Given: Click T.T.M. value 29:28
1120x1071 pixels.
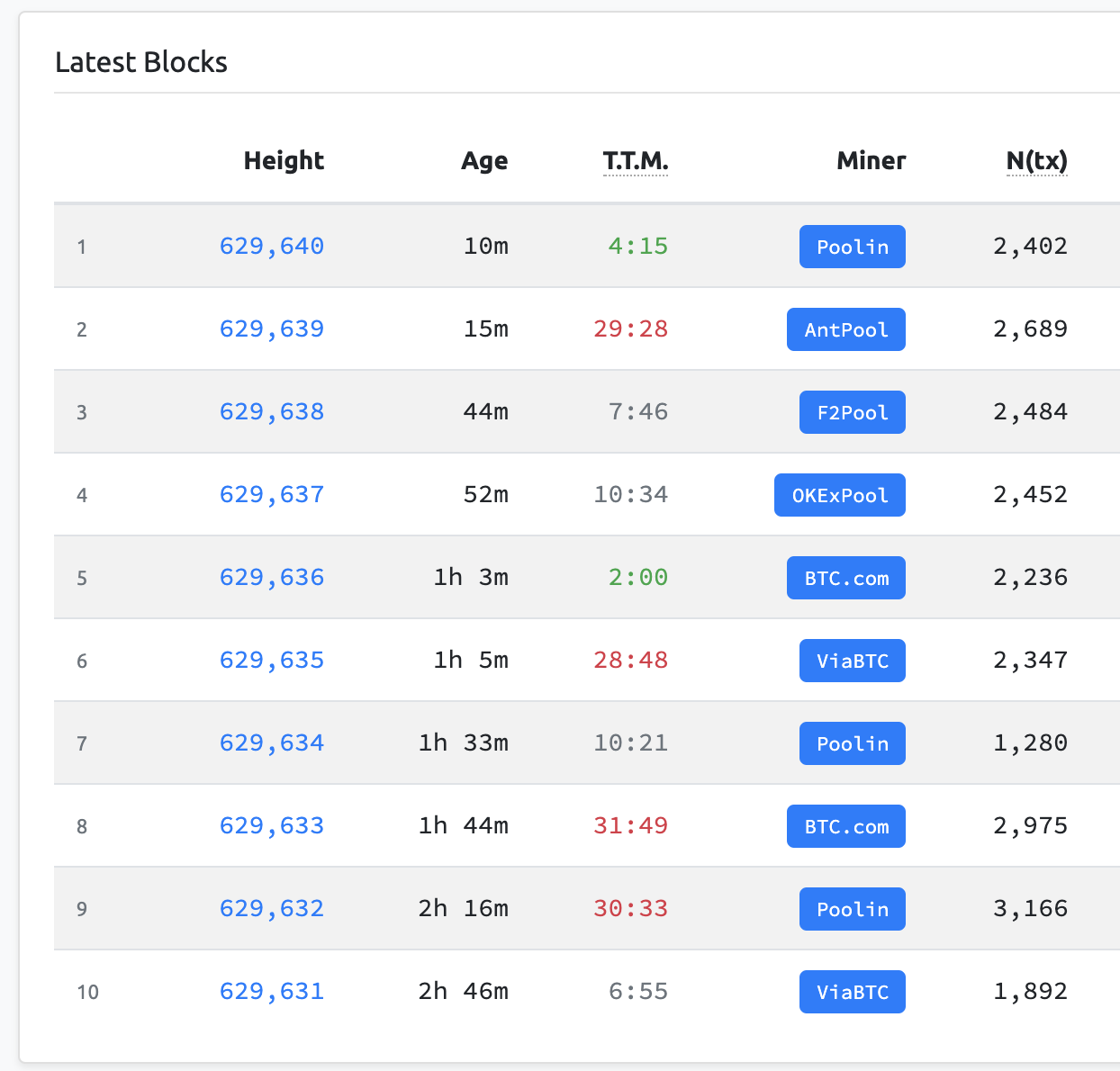Looking at the screenshot, I should tap(631, 328).
